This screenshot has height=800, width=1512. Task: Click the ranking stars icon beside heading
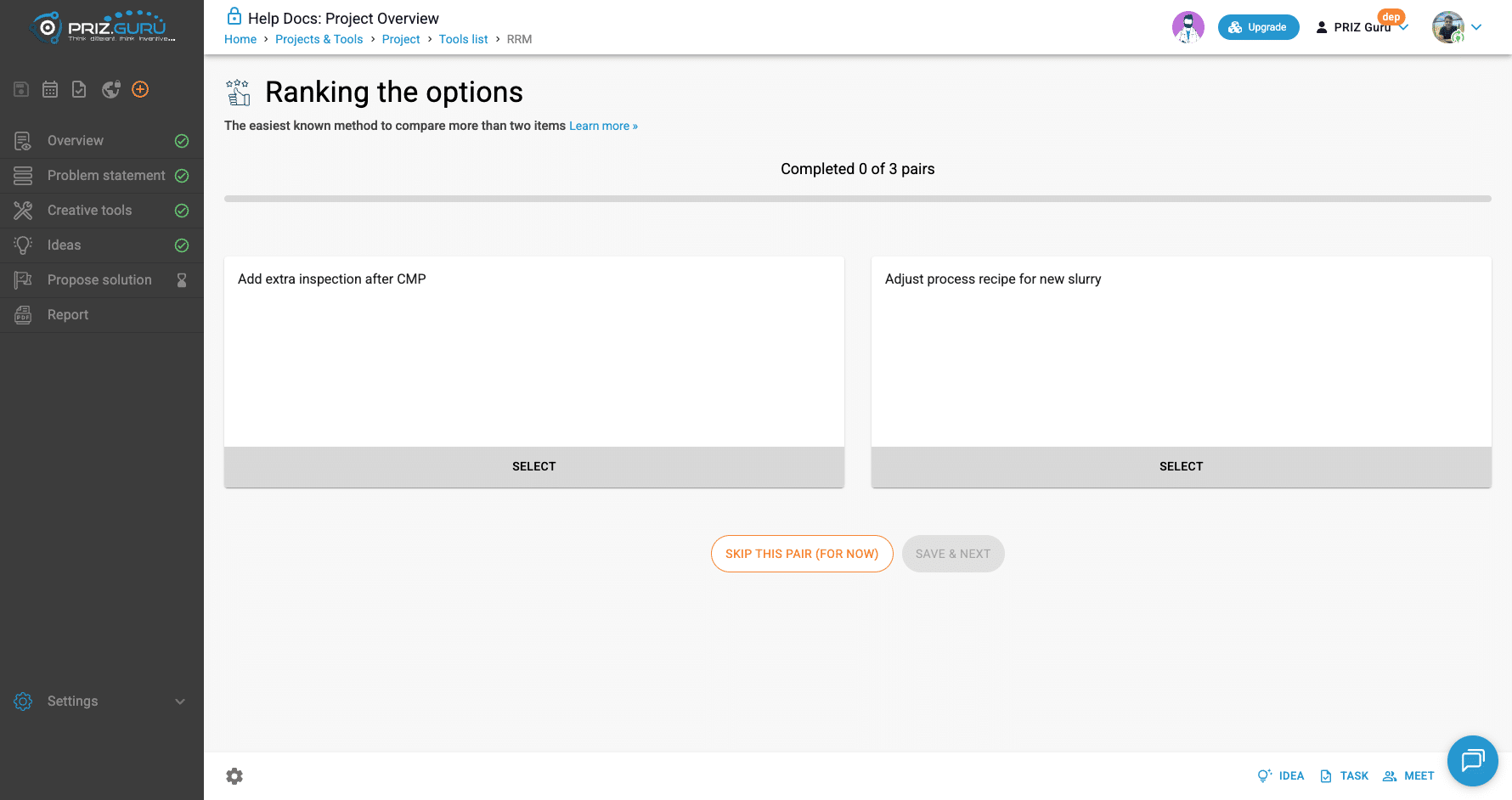[x=239, y=92]
